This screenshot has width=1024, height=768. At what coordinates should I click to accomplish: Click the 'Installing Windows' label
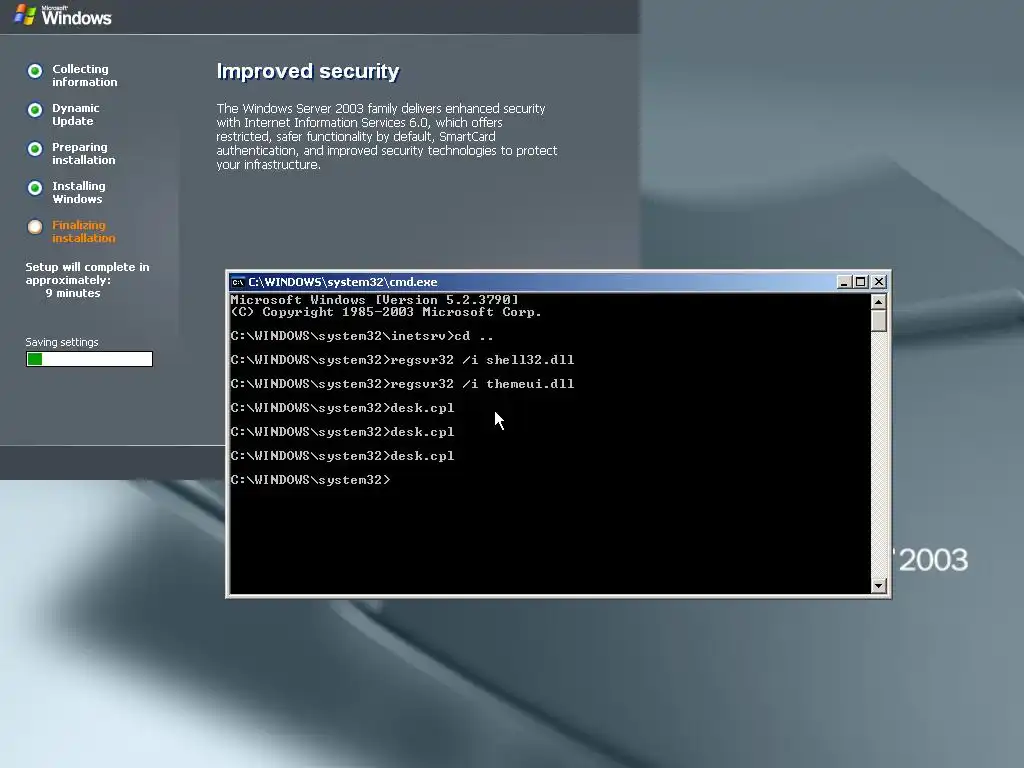pos(78,193)
